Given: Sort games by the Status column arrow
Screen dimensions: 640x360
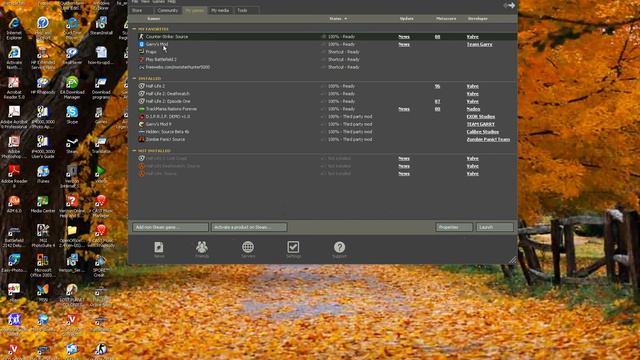Looking at the screenshot, I should tap(345, 19).
